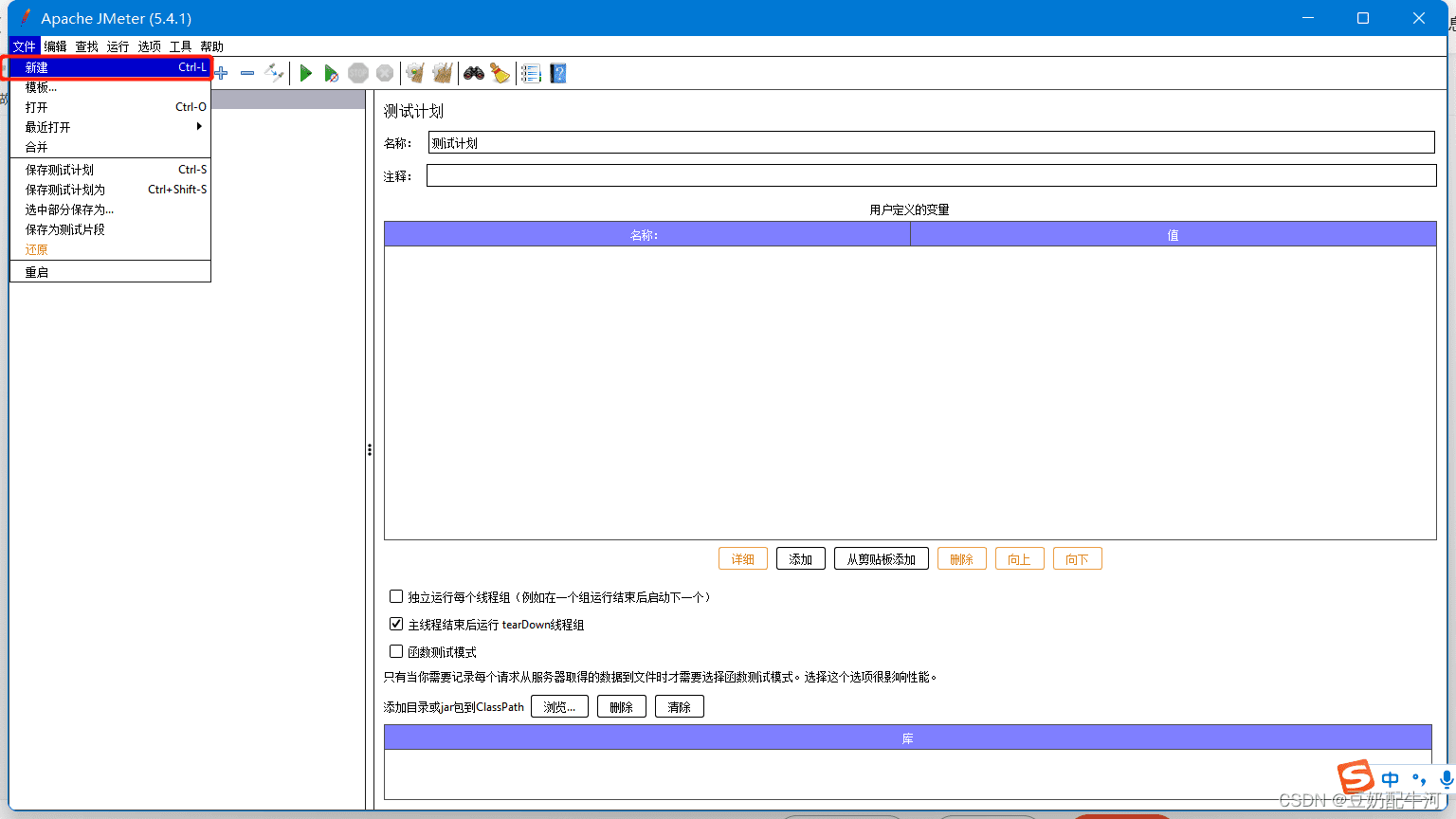The height and width of the screenshot is (819, 1456).
Task: Open Search with the binoculars icon
Action: click(474, 73)
